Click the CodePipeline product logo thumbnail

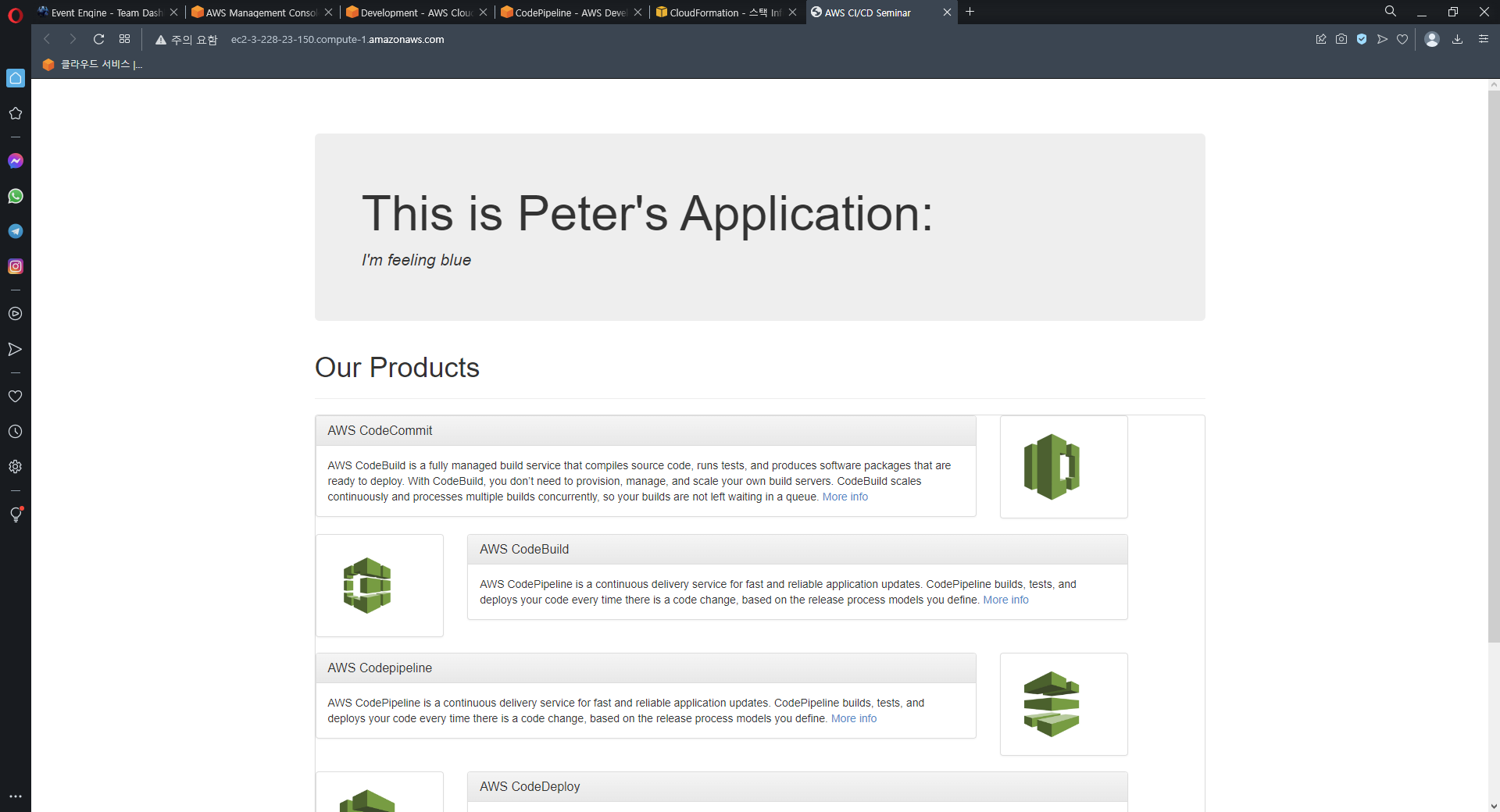[1063, 703]
